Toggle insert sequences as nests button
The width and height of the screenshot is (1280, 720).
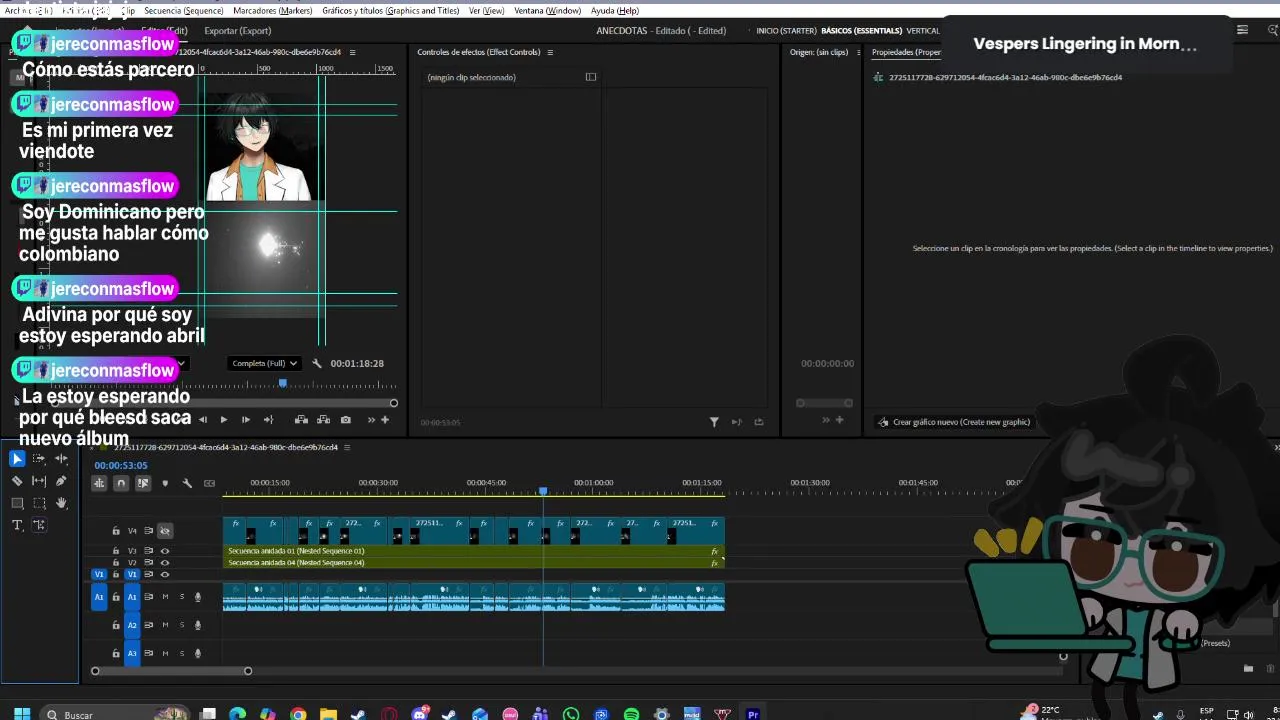click(99, 483)
